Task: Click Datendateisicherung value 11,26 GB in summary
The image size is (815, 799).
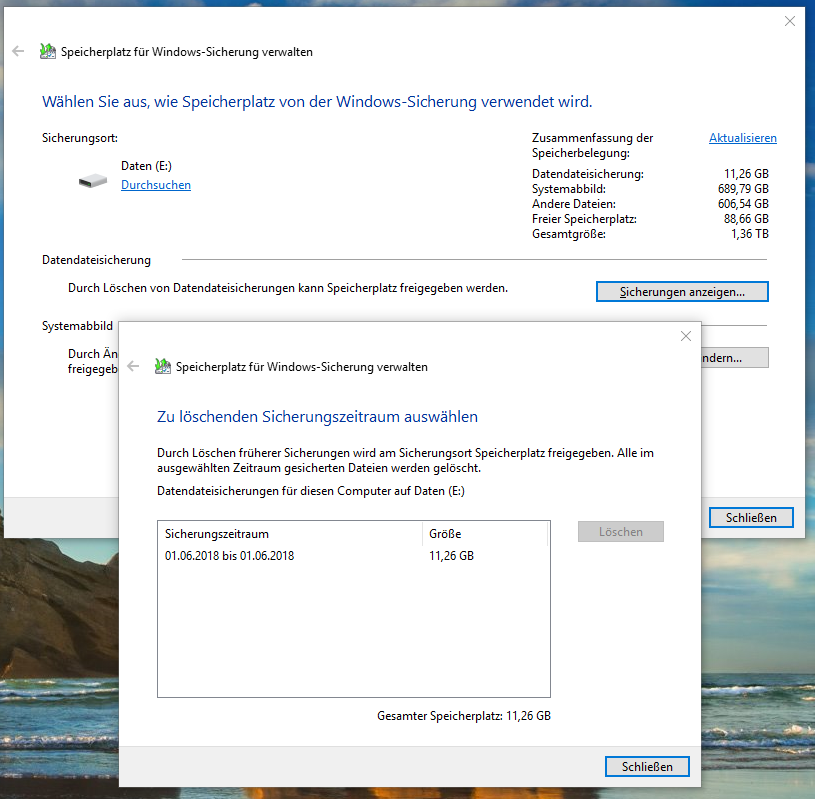Action: (x=746, y=174)
